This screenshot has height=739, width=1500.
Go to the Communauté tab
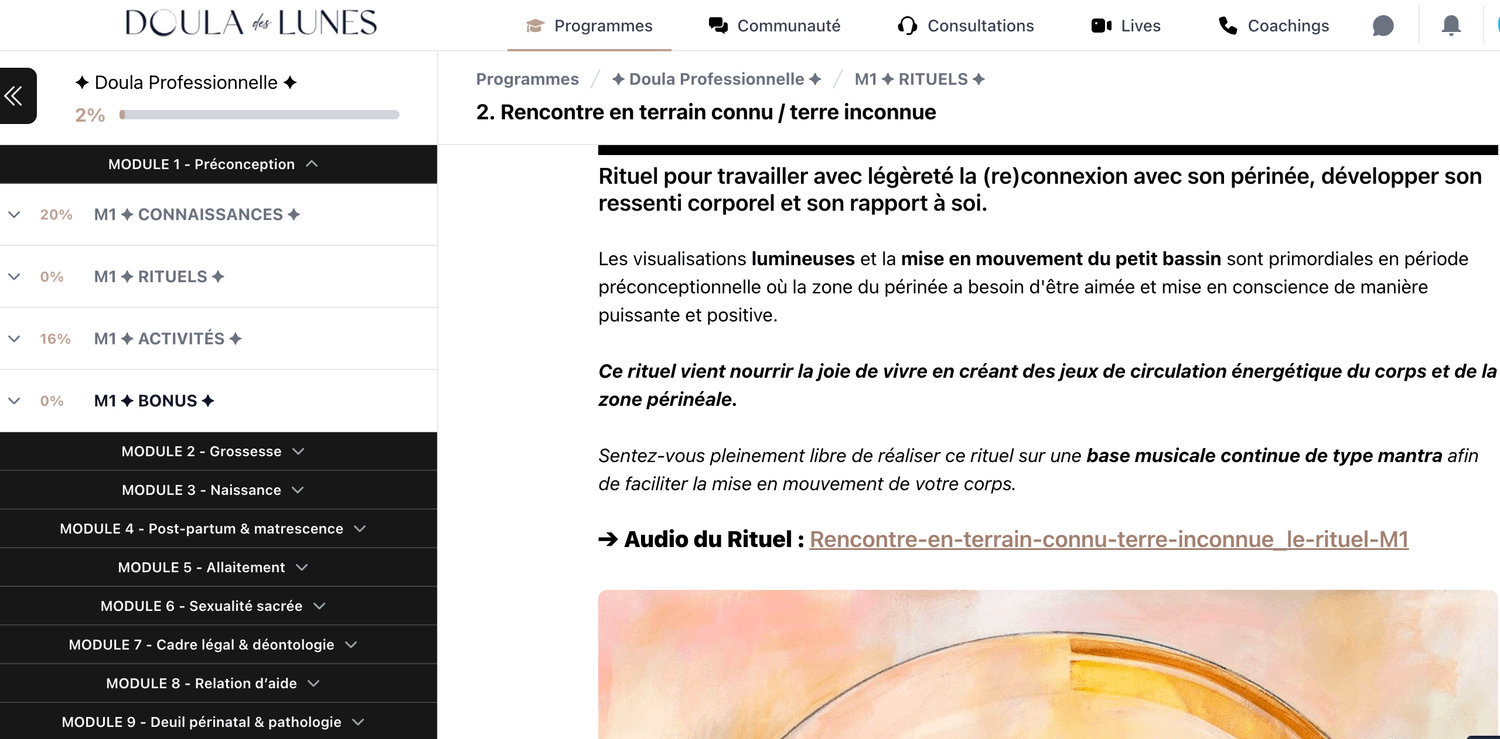pyautogui.click(x=775, y=26)
